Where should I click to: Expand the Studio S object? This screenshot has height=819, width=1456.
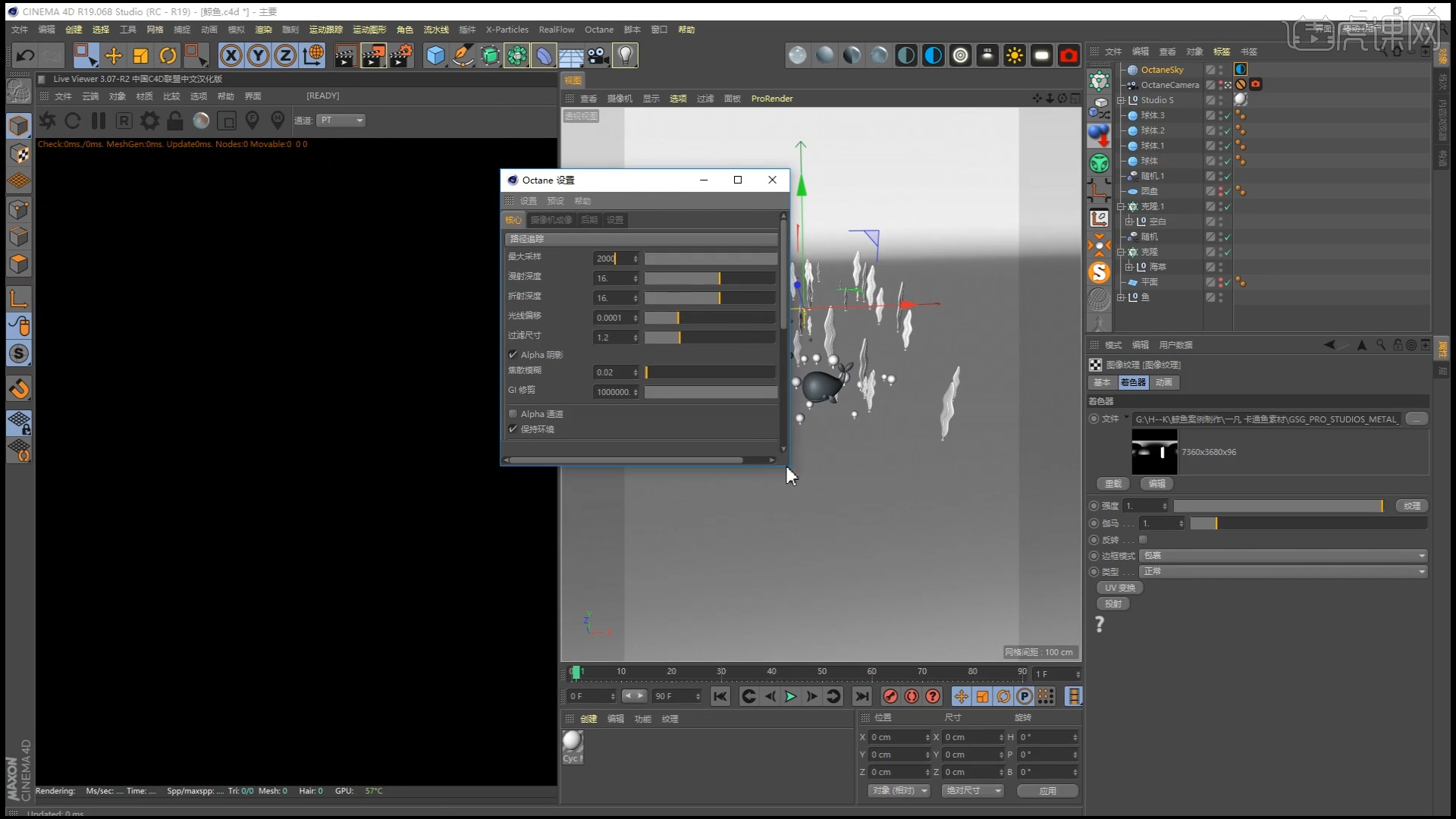pyautogui.click(x=1121, y=100)
